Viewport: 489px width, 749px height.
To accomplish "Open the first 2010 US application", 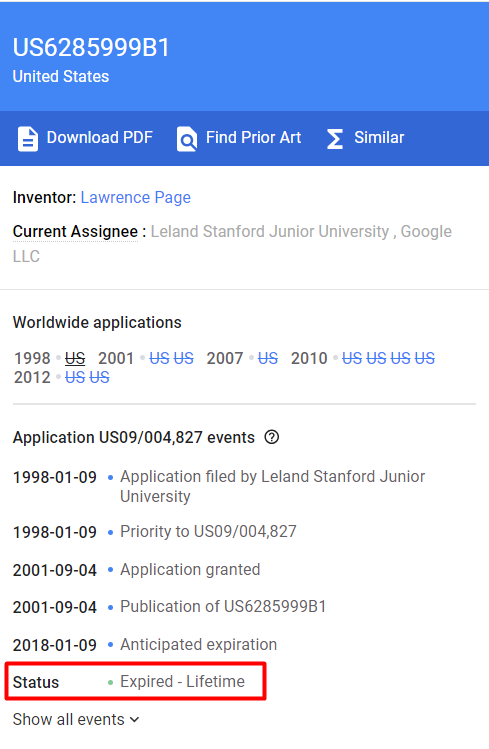I will click(352, 358).
